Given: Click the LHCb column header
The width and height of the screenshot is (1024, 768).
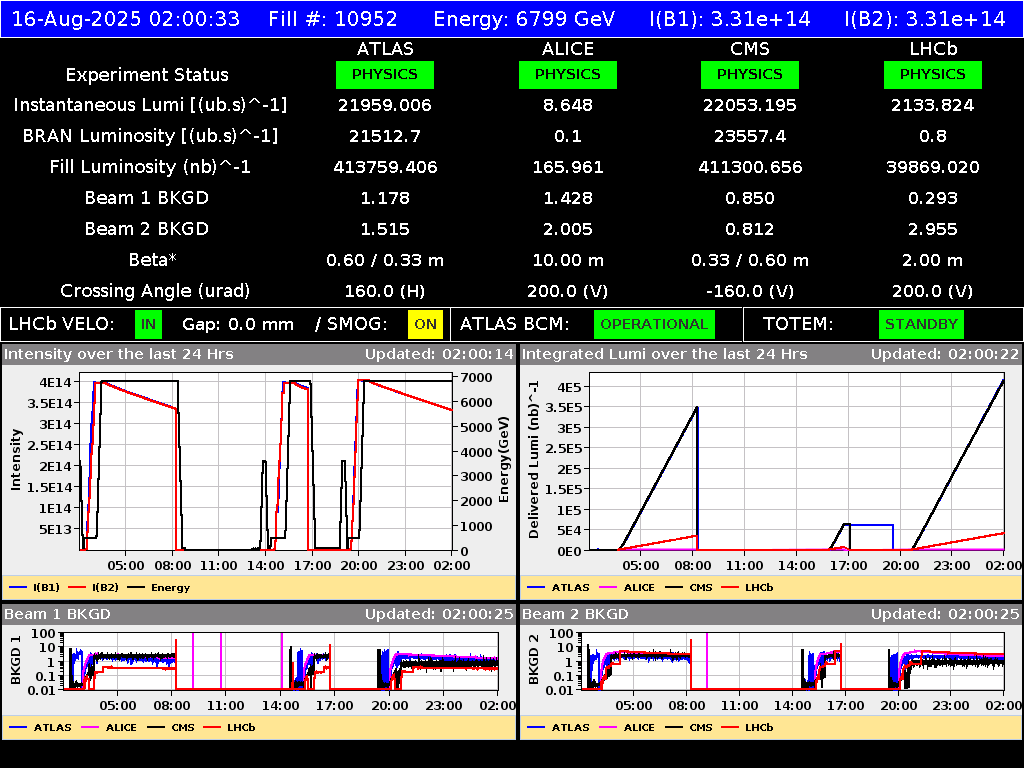Looking at the screenshot, I should click(x=933, y=49).
